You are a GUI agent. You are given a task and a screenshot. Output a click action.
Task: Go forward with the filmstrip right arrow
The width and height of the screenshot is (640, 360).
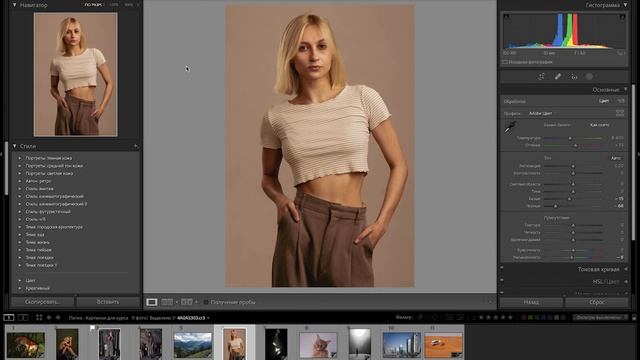[x=58, y=317]
